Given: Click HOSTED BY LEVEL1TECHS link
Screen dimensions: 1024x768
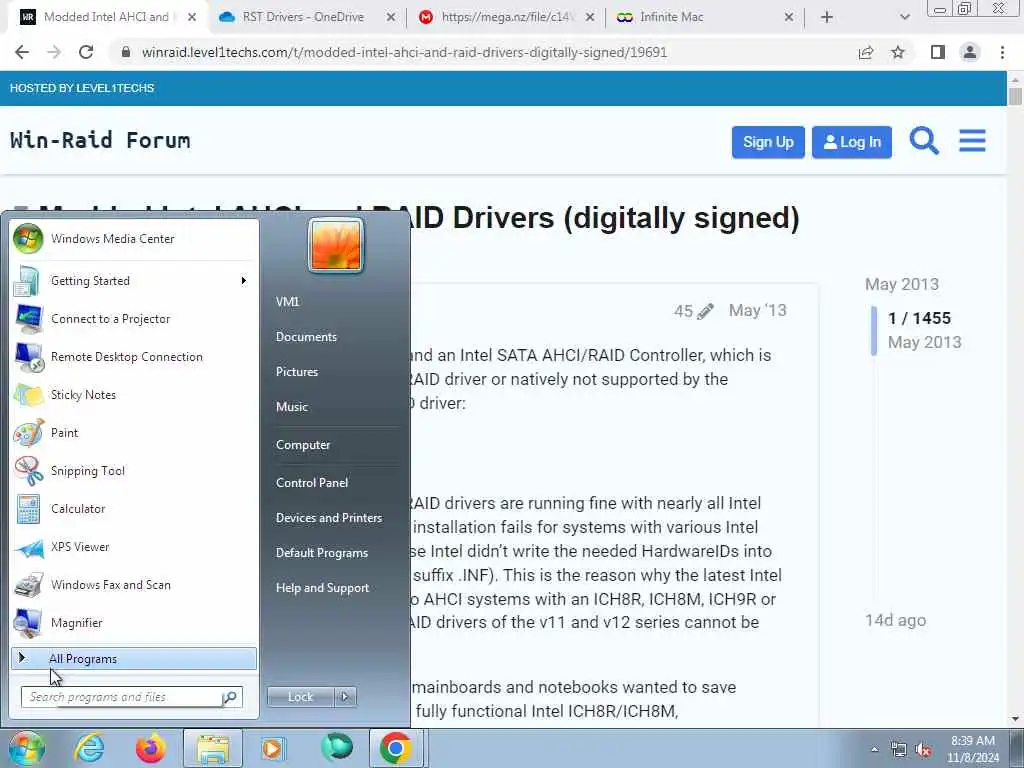Looking at the screenshot, I should click(82, 88).
